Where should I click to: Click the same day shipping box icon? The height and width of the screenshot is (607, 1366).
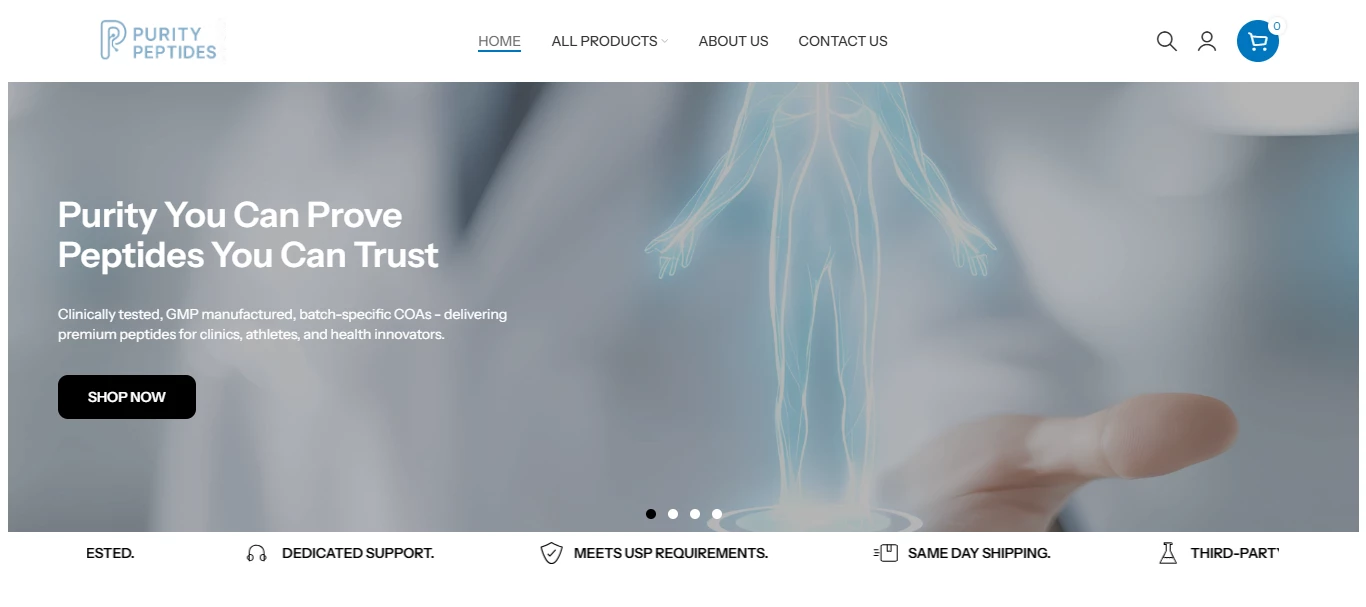886,553
